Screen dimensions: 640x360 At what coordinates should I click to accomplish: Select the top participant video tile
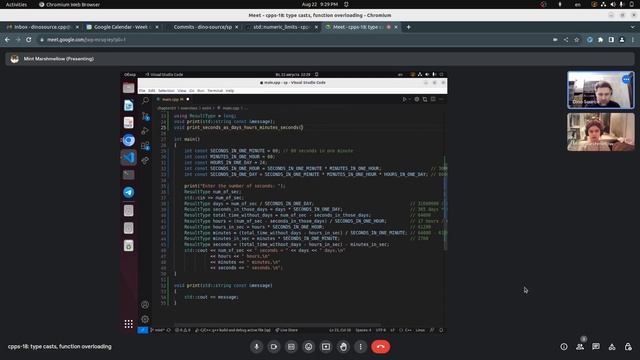click(601, 90)
